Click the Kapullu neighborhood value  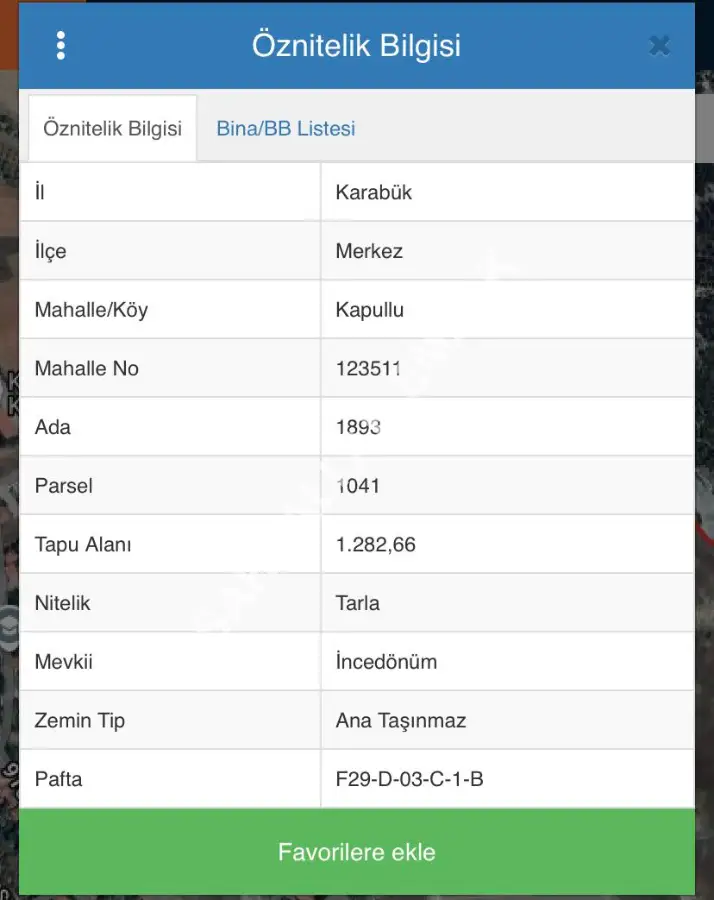click(x=370, y=310)
